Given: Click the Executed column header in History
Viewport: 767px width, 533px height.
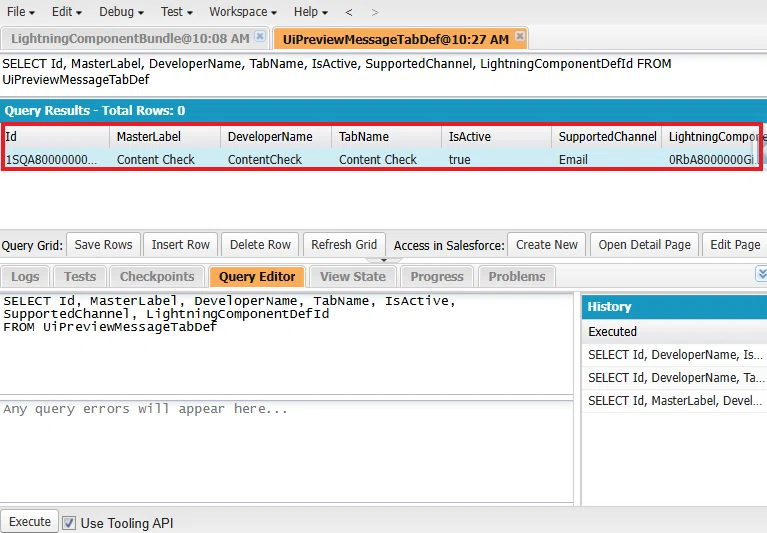Looking at the screenshot, I should [x=675, y=332].
